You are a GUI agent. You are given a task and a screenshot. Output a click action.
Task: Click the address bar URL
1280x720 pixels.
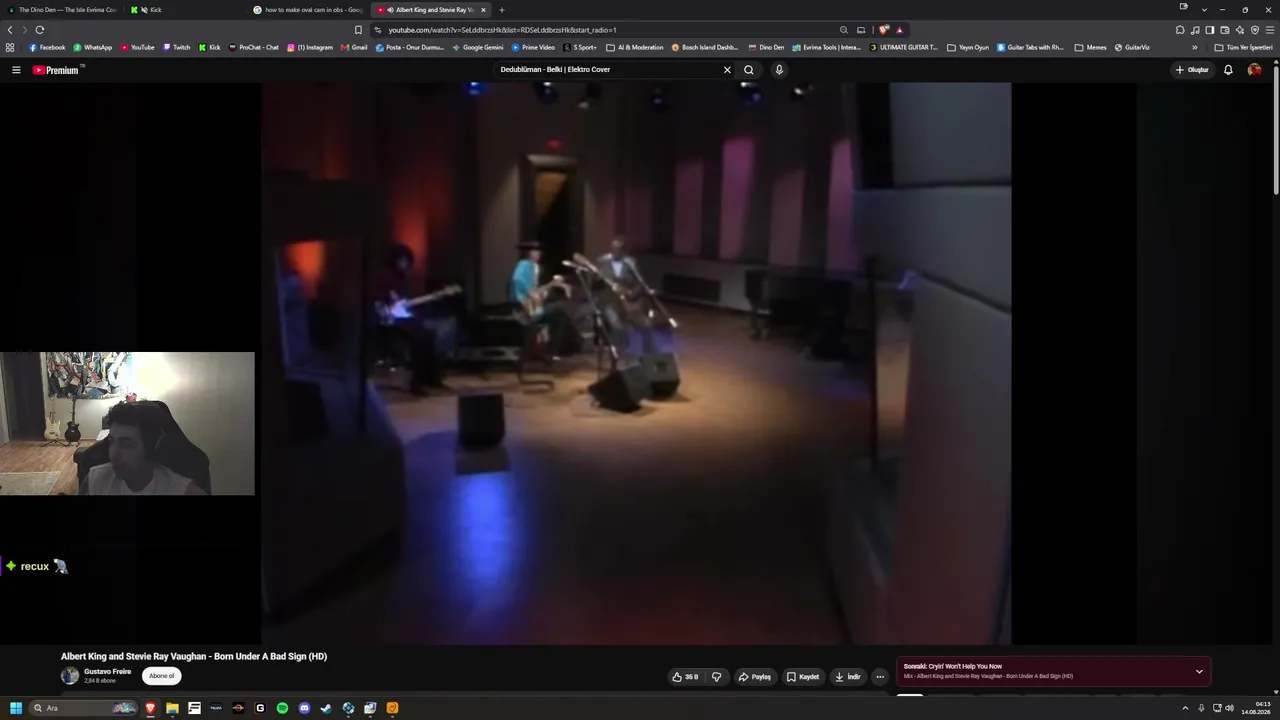click(x=502, y=30)
